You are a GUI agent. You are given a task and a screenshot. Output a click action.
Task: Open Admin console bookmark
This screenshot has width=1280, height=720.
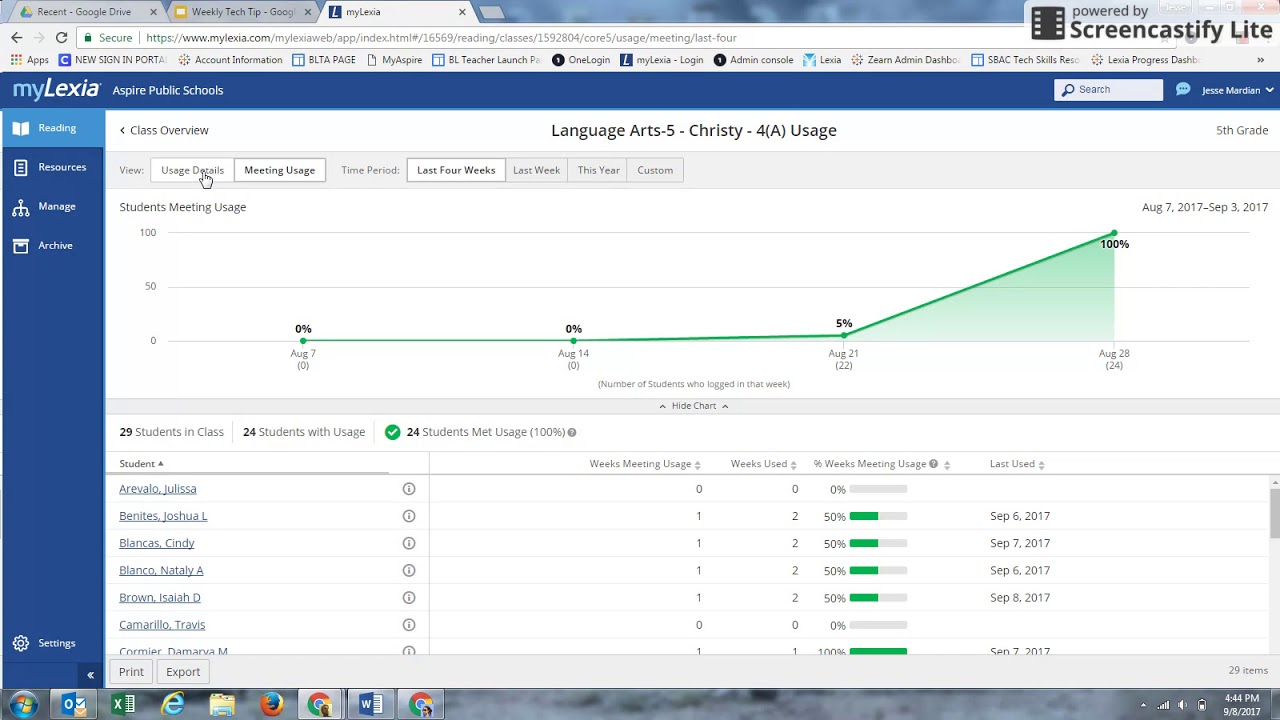pyautogui.click(x=753, y=60)
